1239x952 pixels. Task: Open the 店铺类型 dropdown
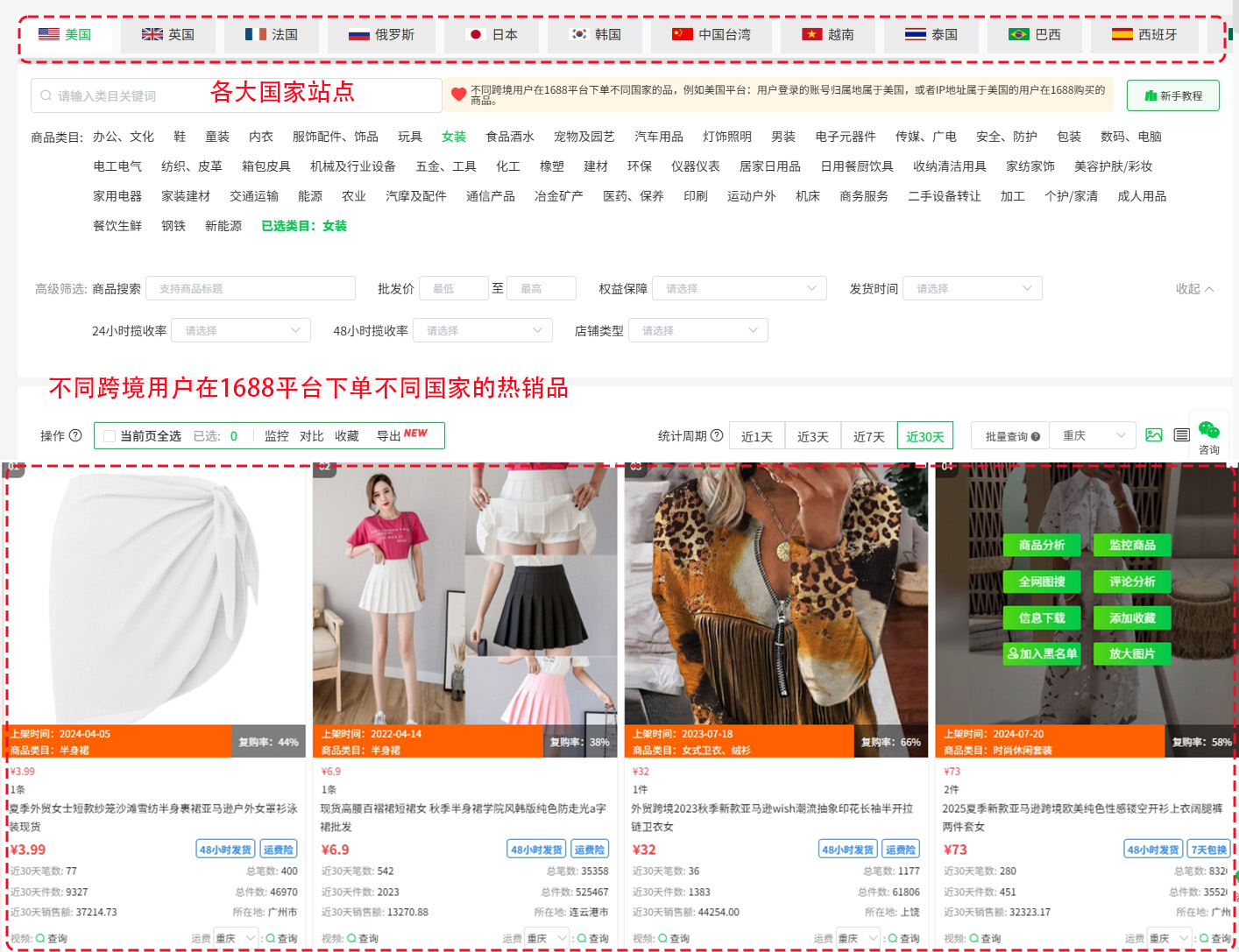(698, 330)
